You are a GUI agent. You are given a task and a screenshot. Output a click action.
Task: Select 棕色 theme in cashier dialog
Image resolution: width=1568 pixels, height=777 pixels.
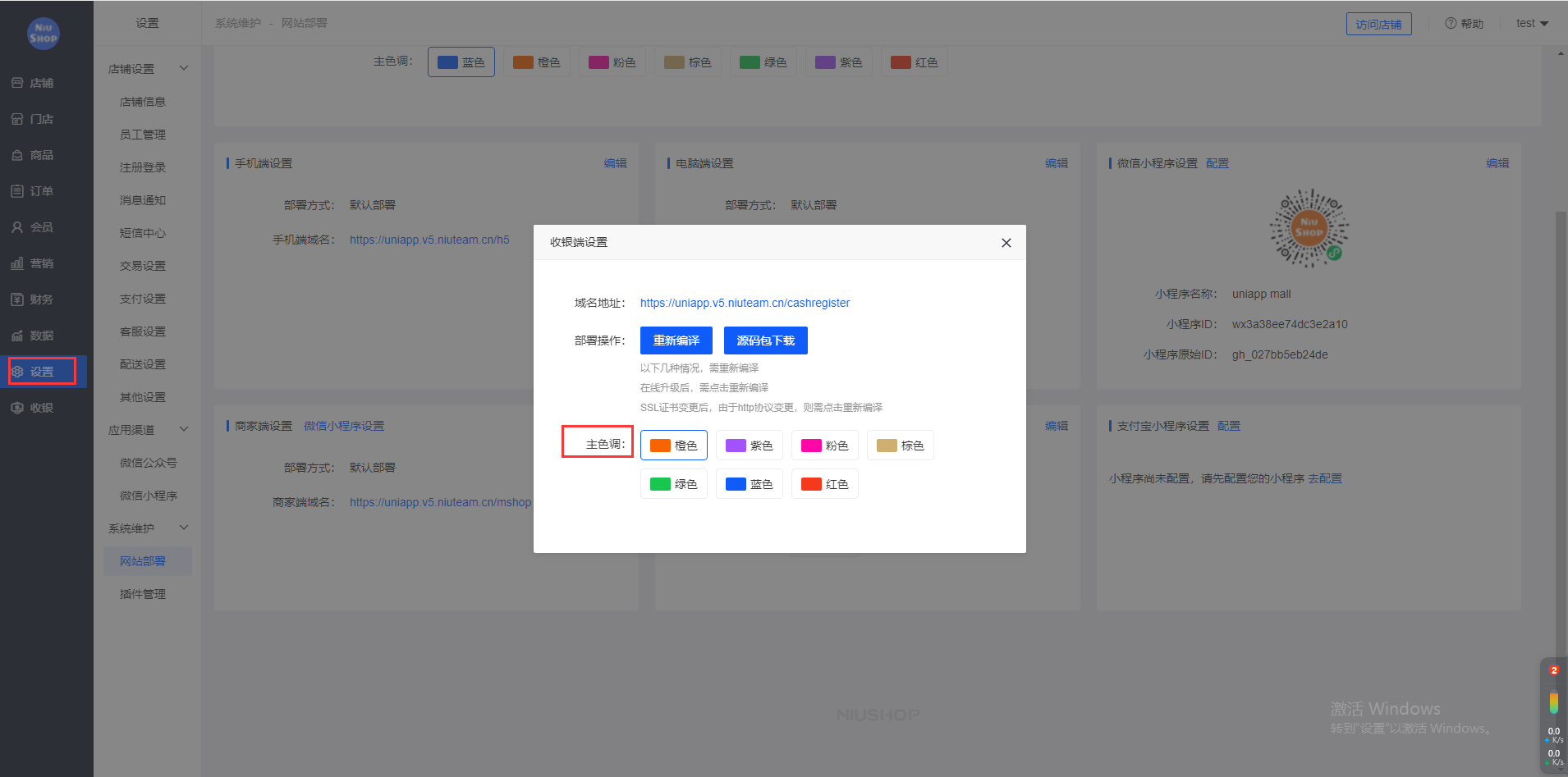pyautogui.click(x=901, y=446)
